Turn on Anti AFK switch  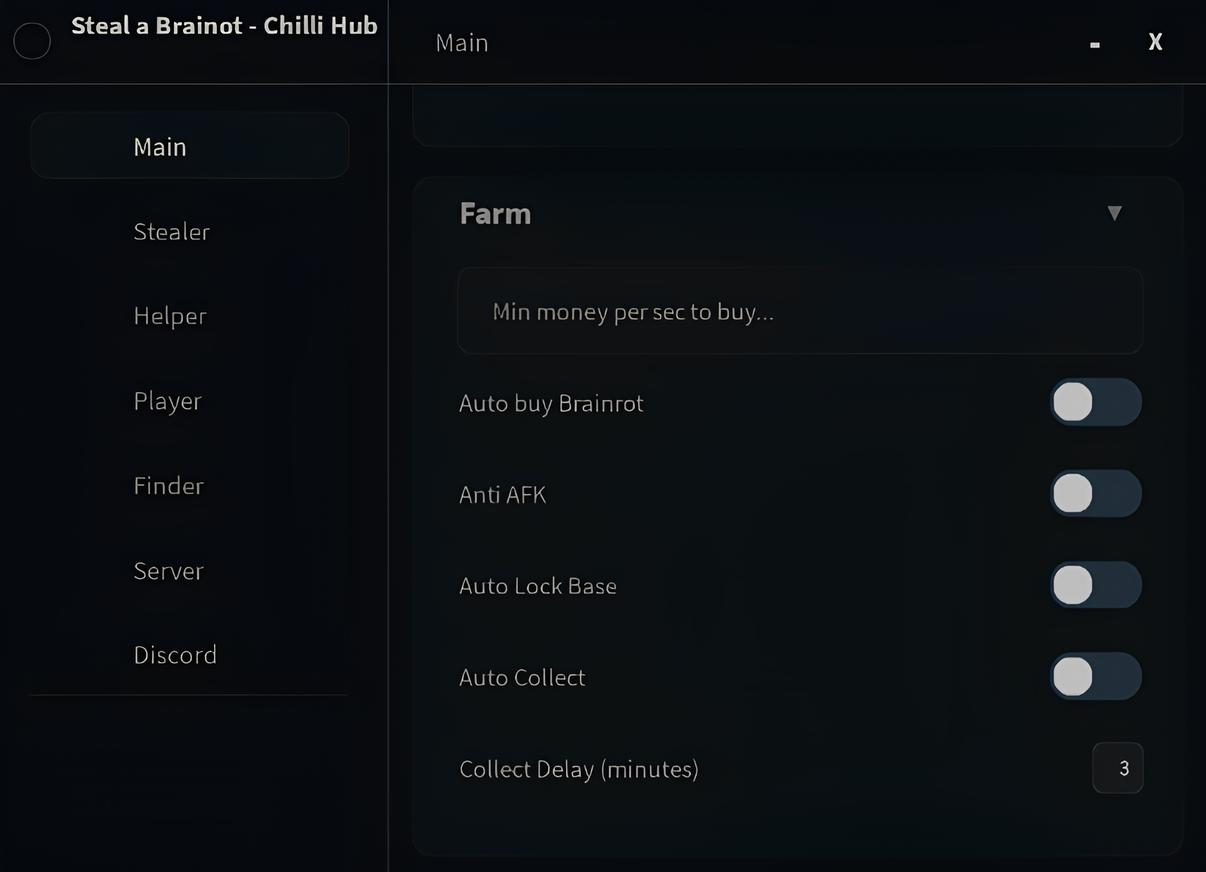point(1095,494)
